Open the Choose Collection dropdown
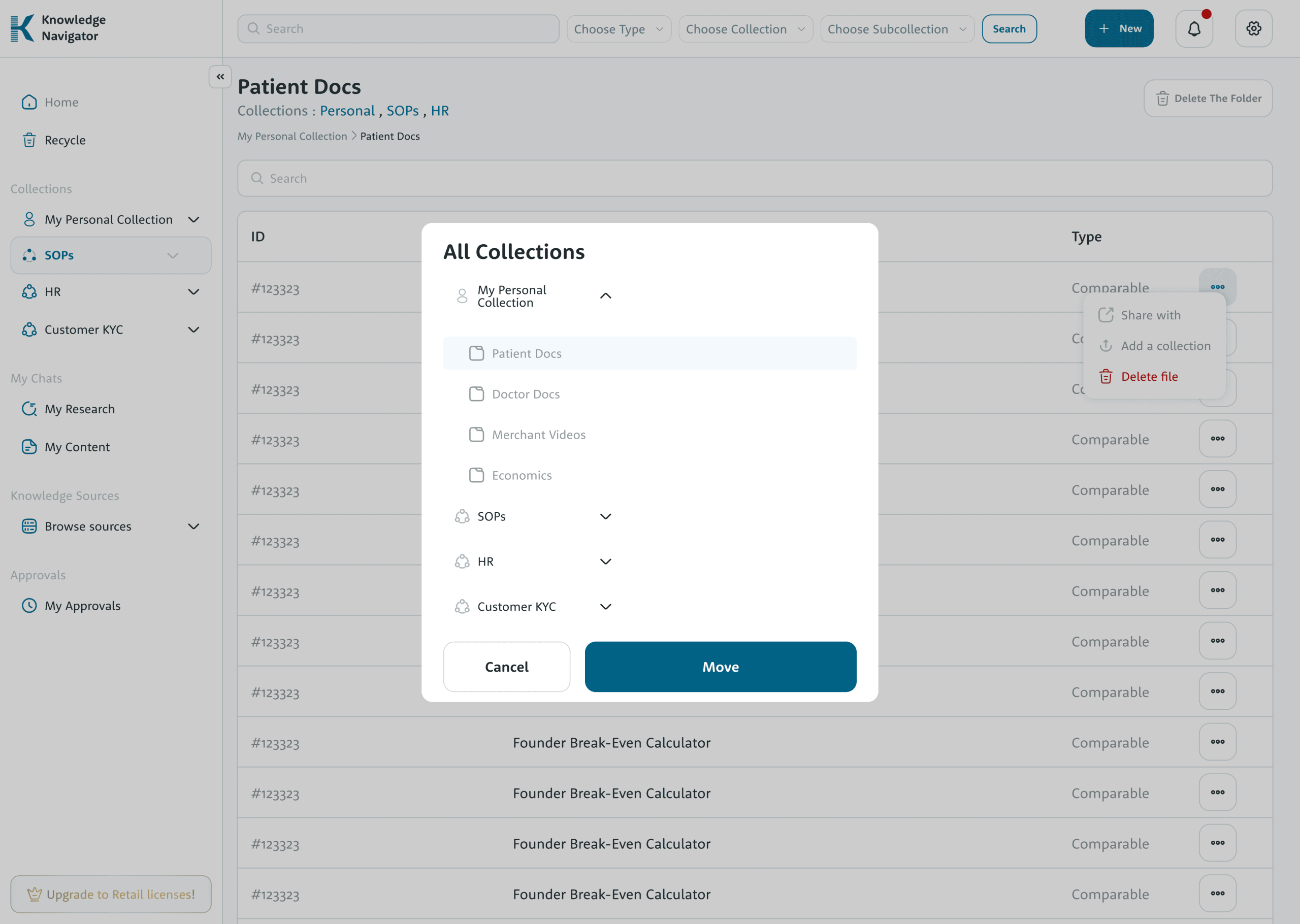Screen dimensions: 1300x924 point(745,29)
